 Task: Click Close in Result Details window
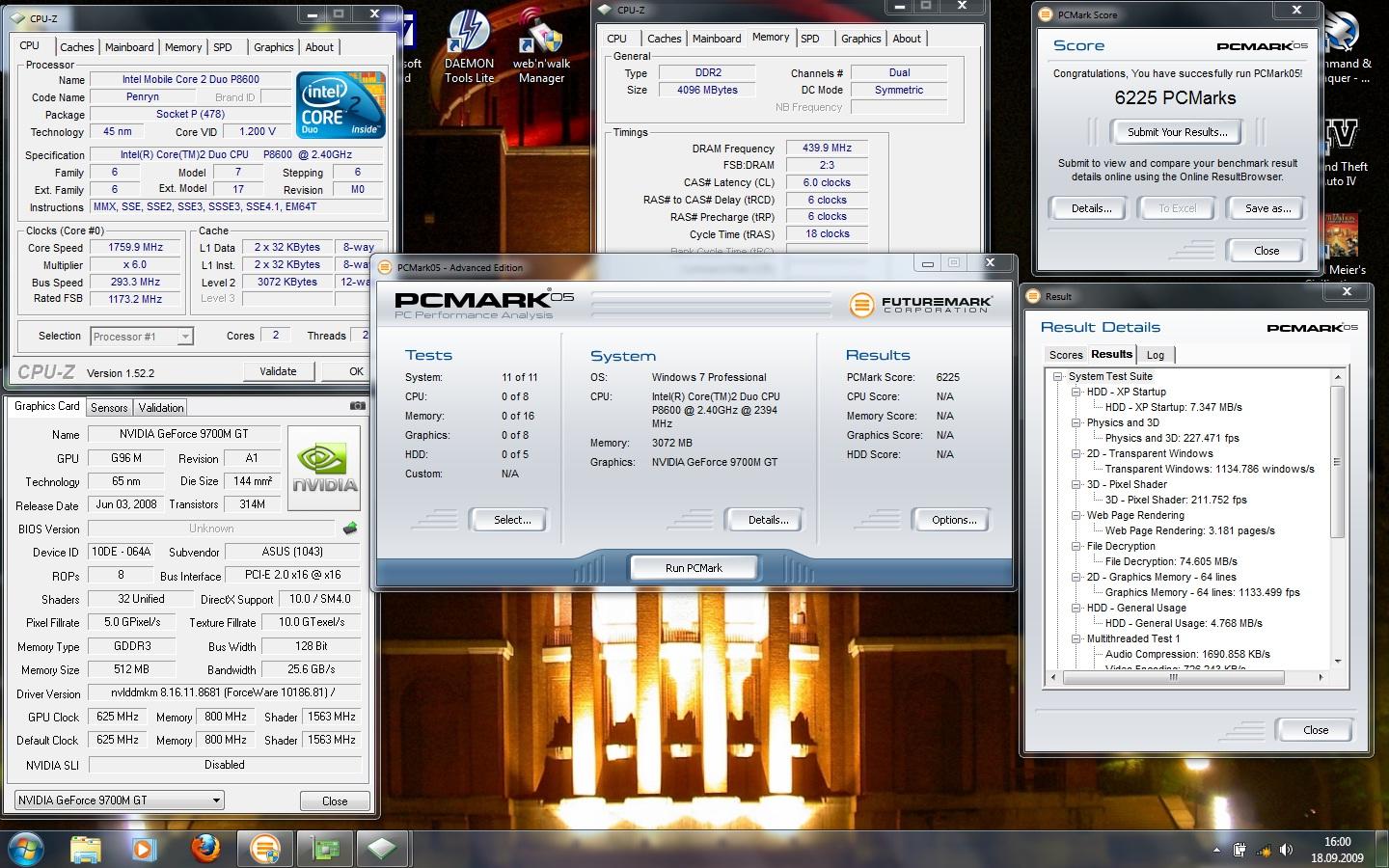[x=1316, y=730]
